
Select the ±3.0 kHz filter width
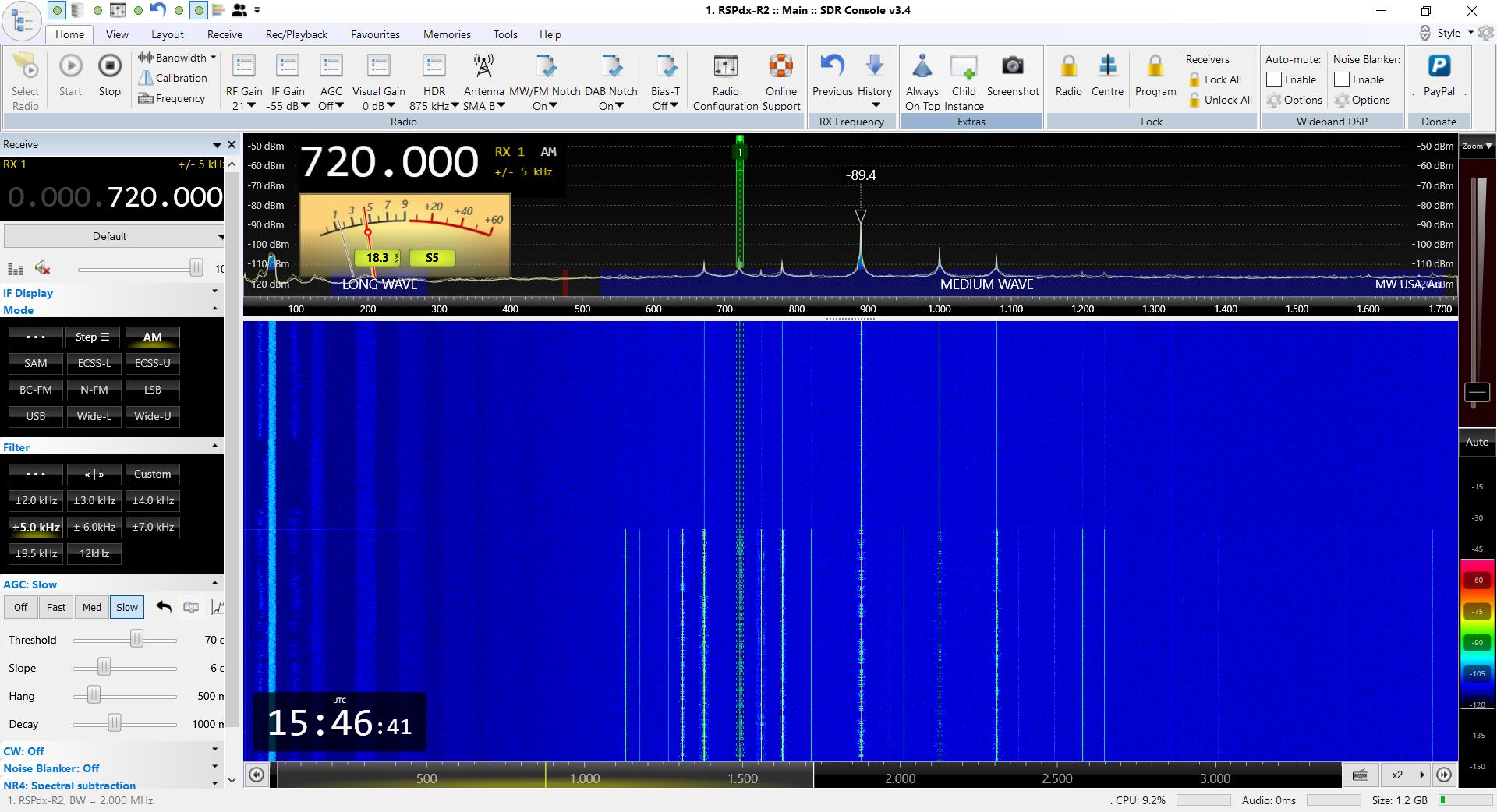pos(94,500)
